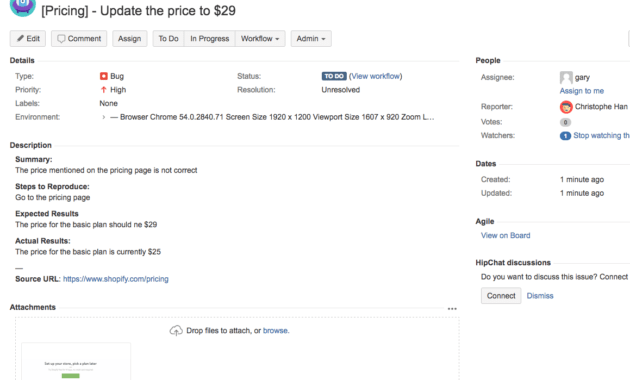Open the Admin dropdown menu

(311, 39)
